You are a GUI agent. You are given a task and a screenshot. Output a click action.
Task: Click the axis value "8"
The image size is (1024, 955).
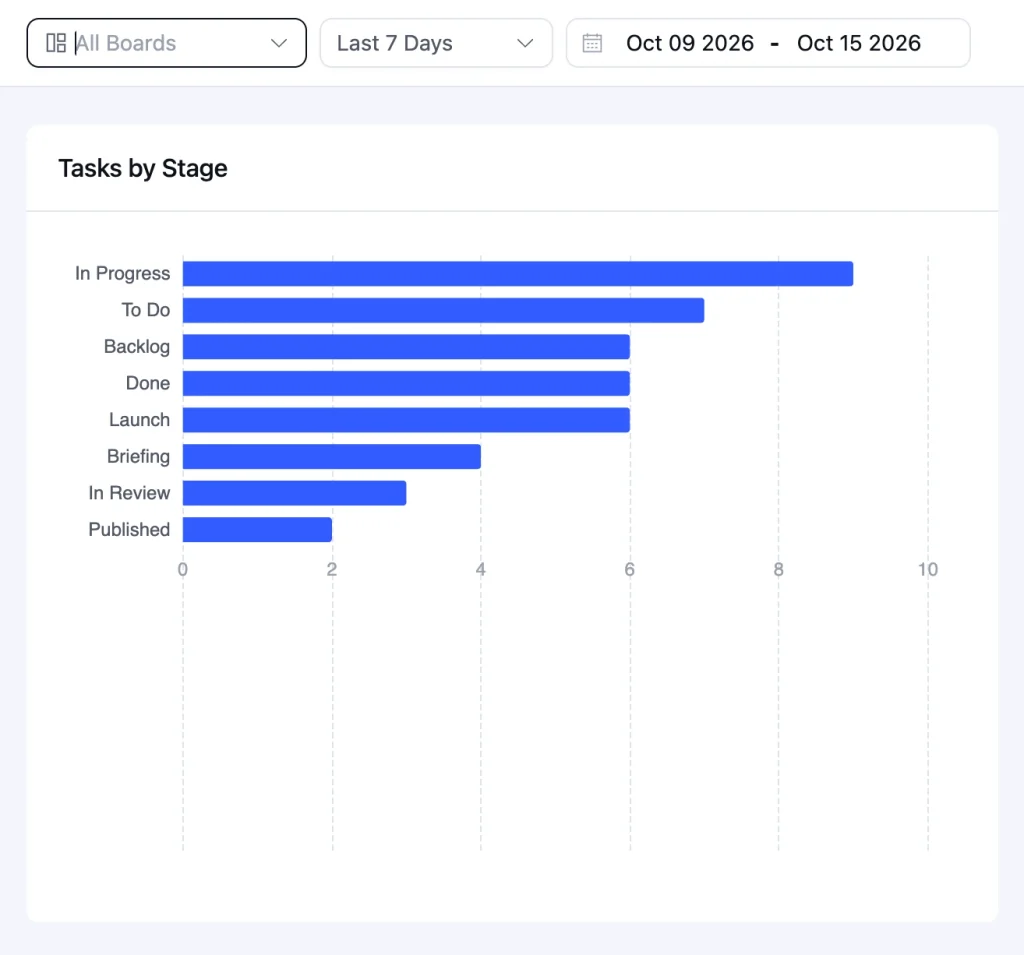click(778, 570)
